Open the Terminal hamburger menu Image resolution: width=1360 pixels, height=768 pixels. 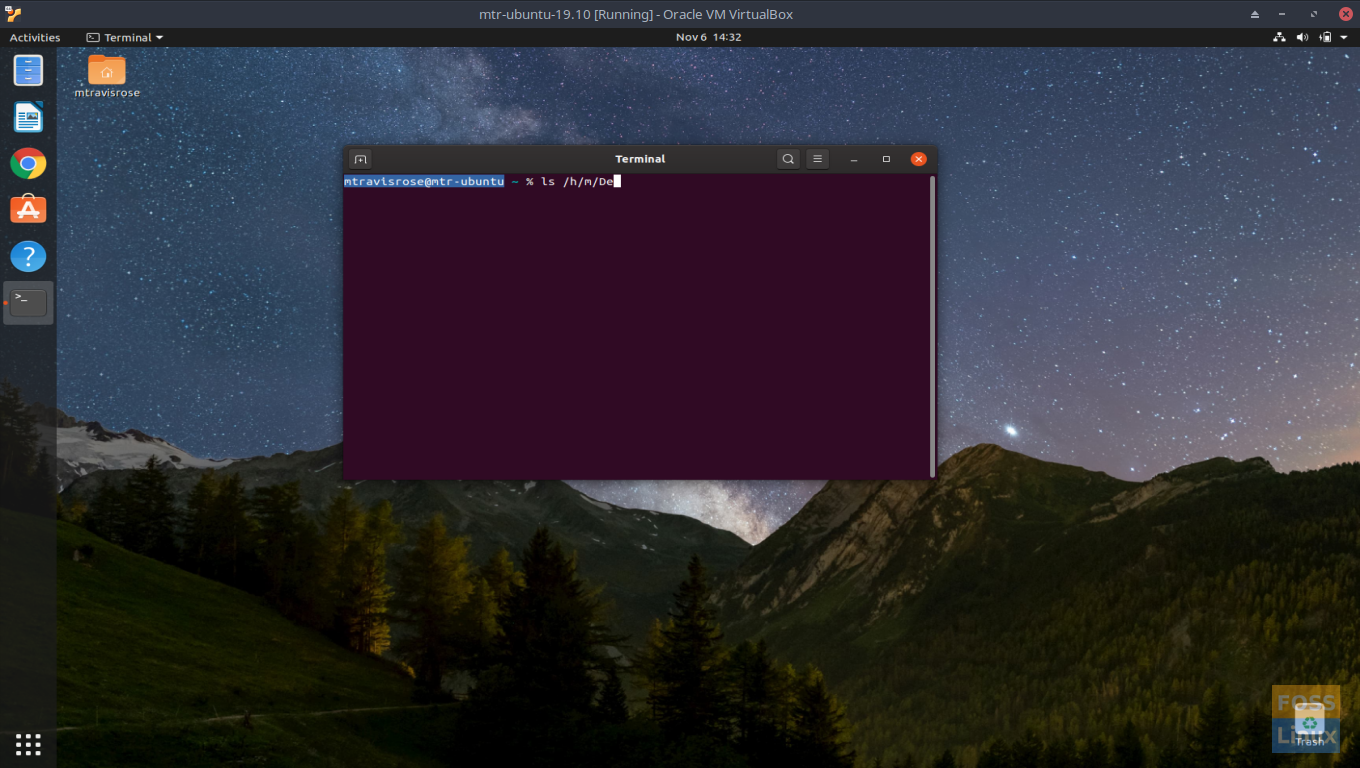click(x=817, y=159)
